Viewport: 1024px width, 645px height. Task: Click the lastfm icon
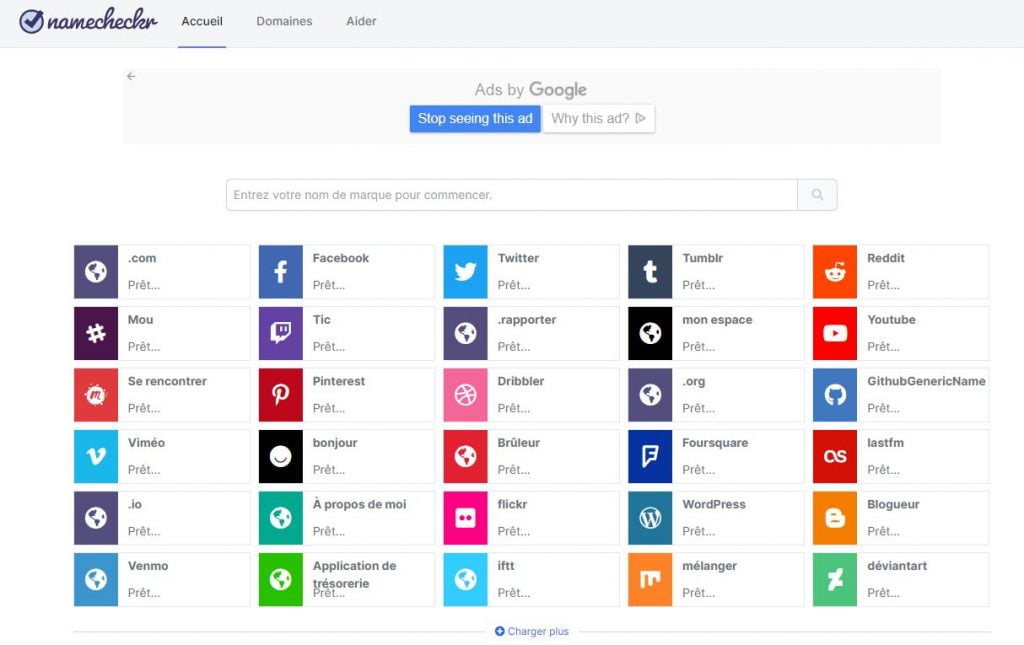(x=835, y=456)
